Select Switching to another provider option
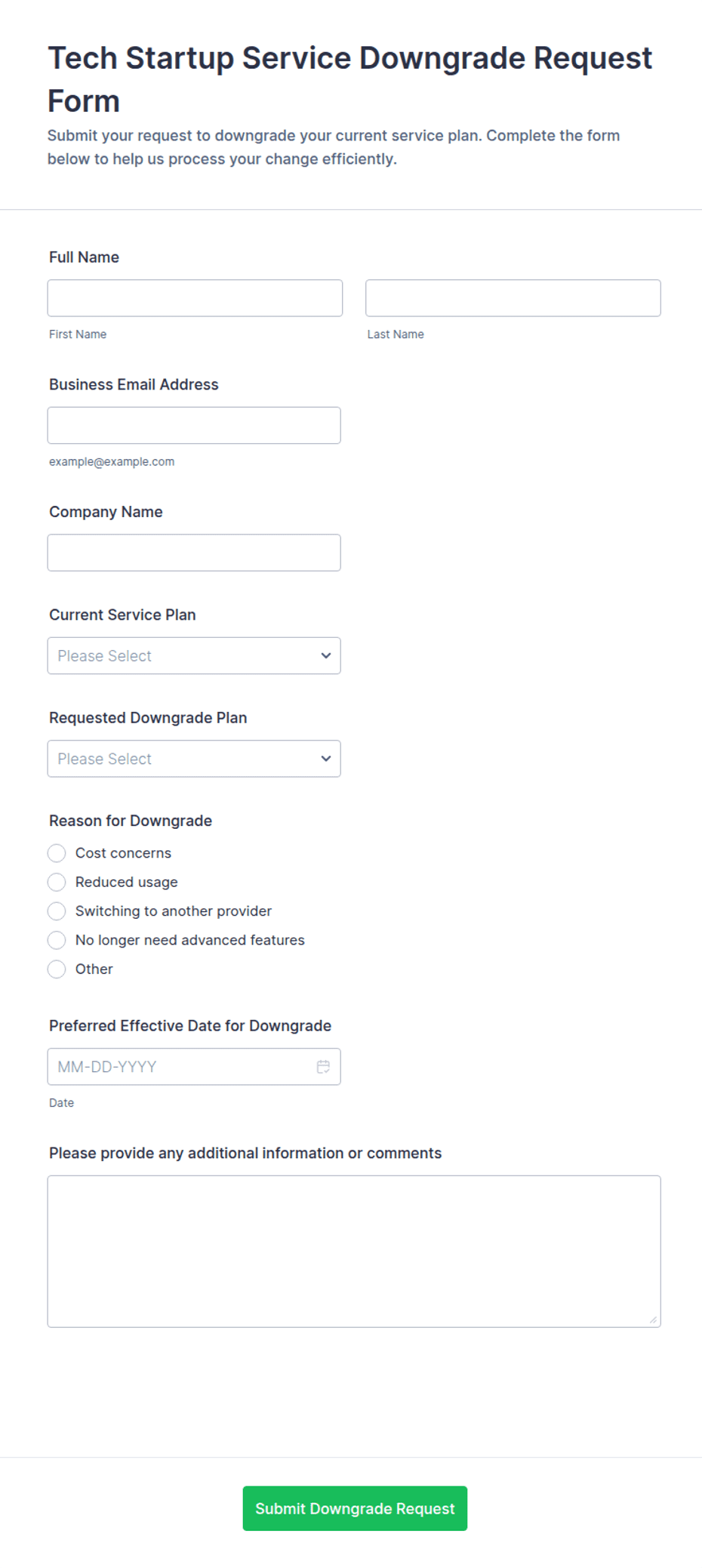Image resolution: width=702 pixels, height=1568 pixels. [57, 910]
